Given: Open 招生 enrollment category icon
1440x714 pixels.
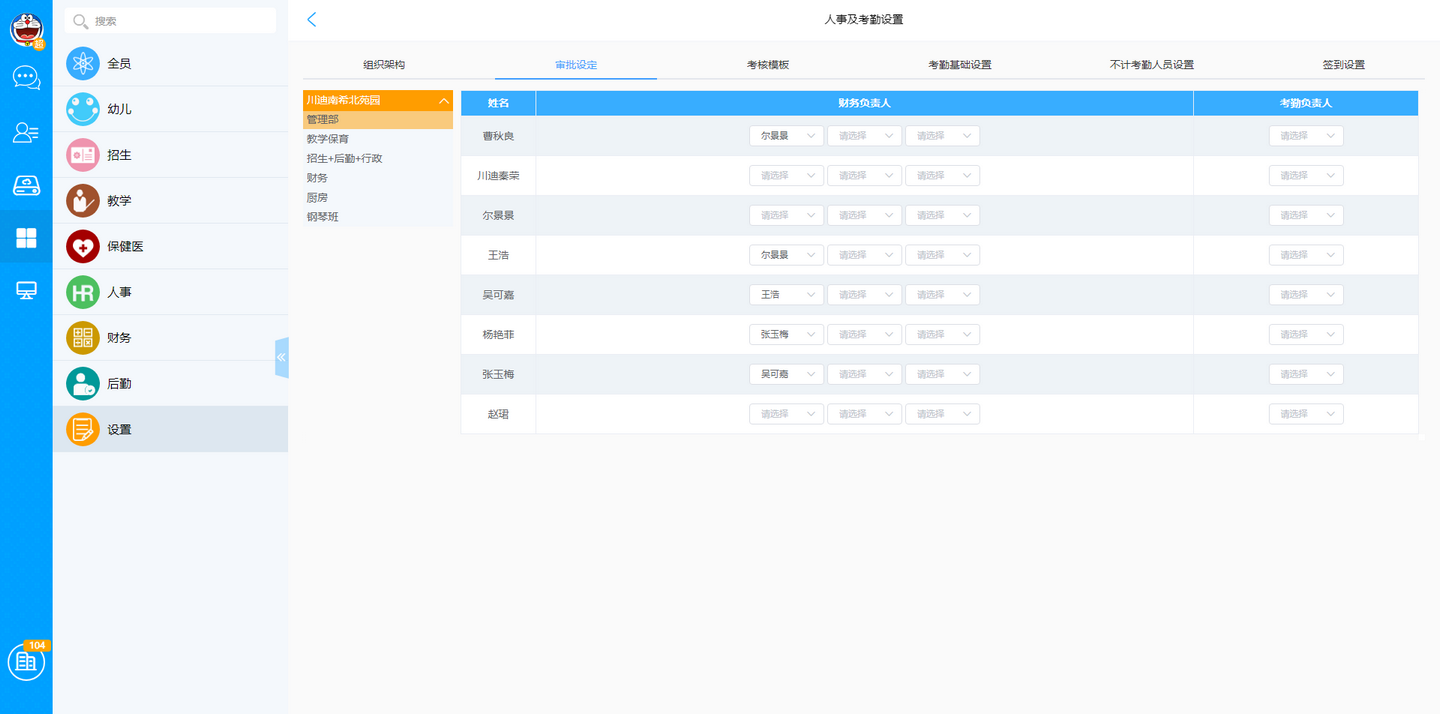Looking at the screenshot, I should click(x=83, y=155).
